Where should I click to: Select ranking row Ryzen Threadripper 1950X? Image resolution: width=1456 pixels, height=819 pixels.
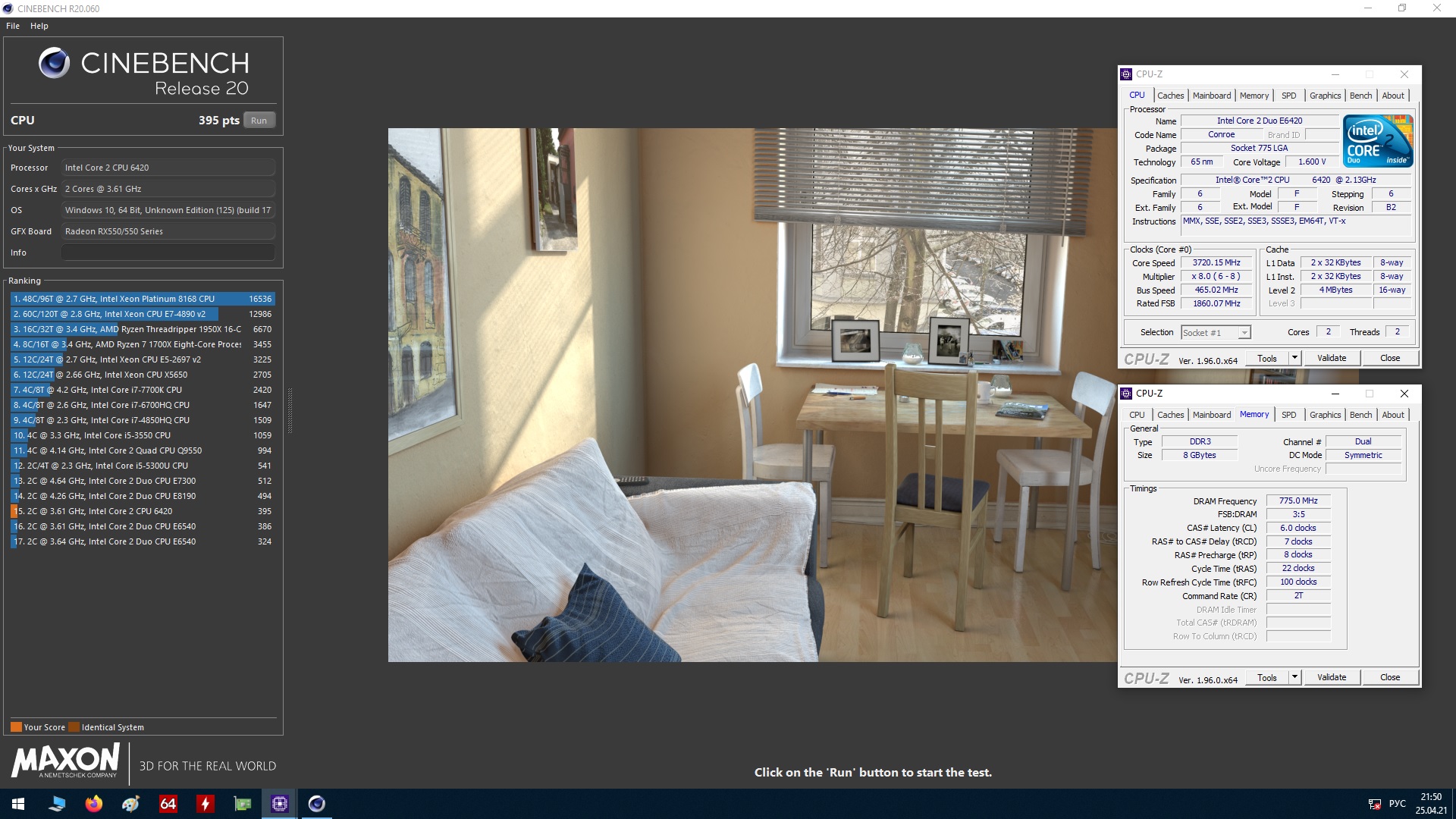[143, 329]
